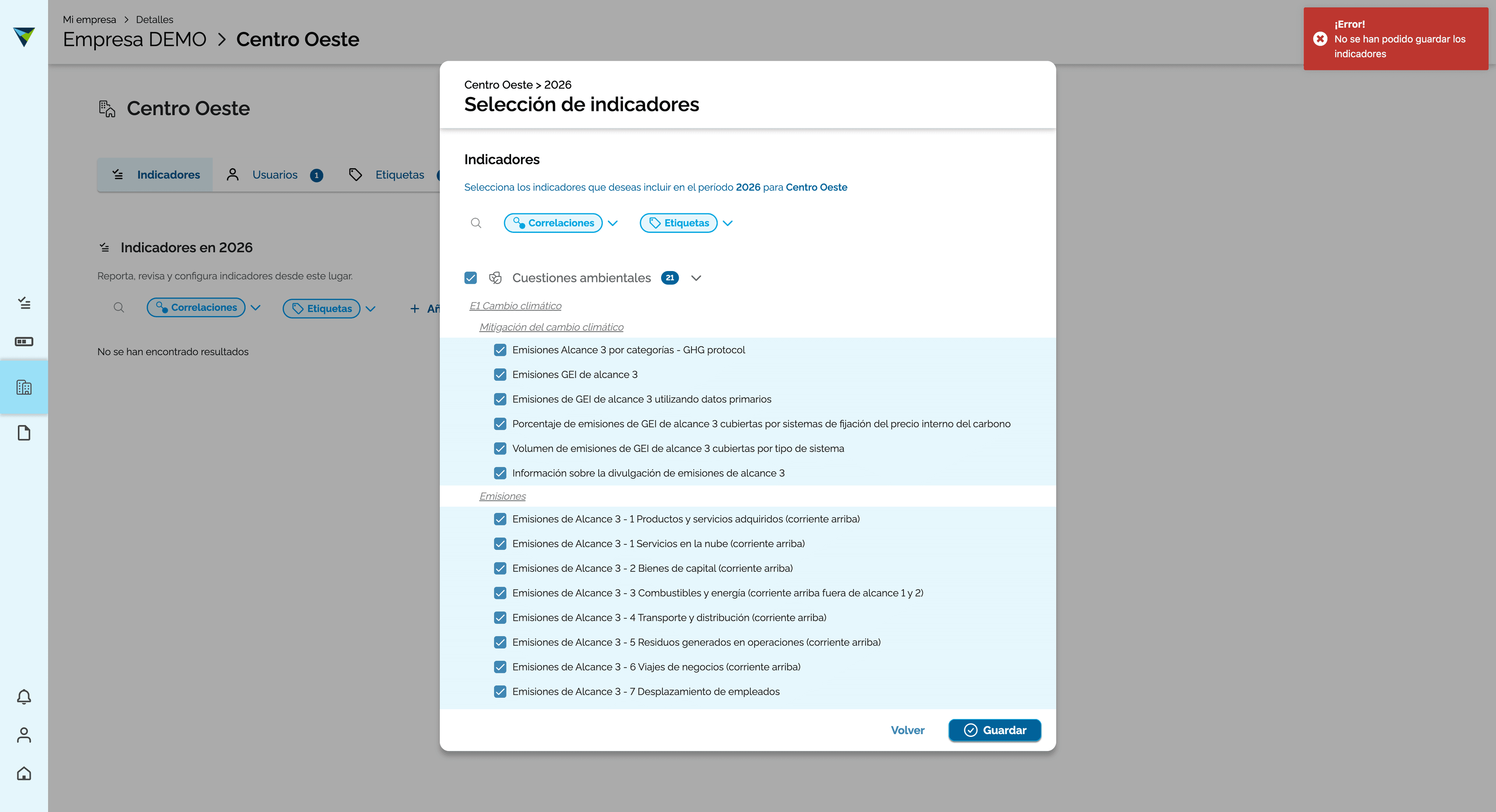Uncheck Emisiones Alcance 3 por categorías - GHG protocol
The height and width of the screenshot is (812, 1496).
tap(500, 350)
